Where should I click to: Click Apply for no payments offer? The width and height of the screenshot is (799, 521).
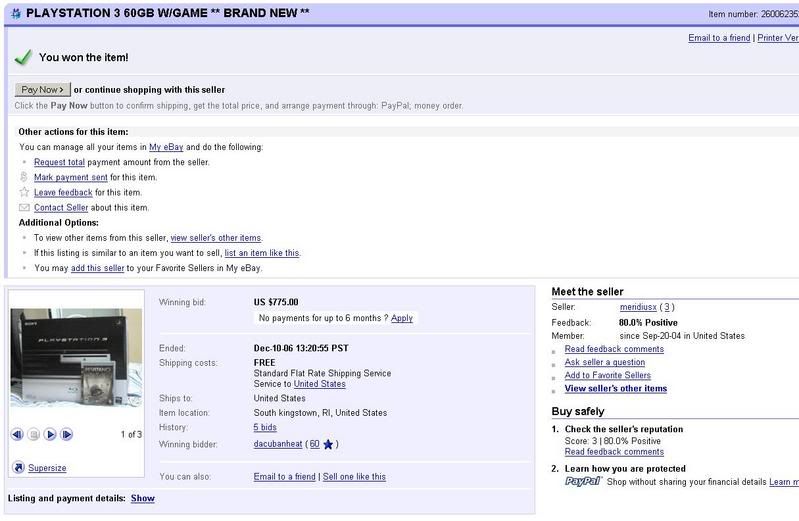pos(402,318)
